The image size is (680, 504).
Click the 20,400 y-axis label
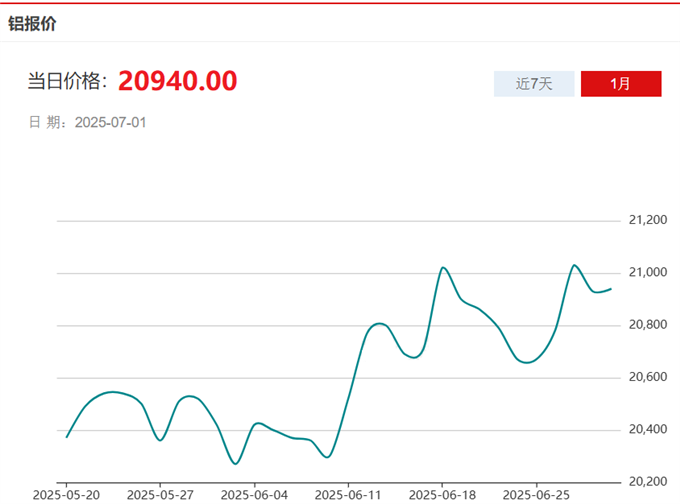pos(645,430)
